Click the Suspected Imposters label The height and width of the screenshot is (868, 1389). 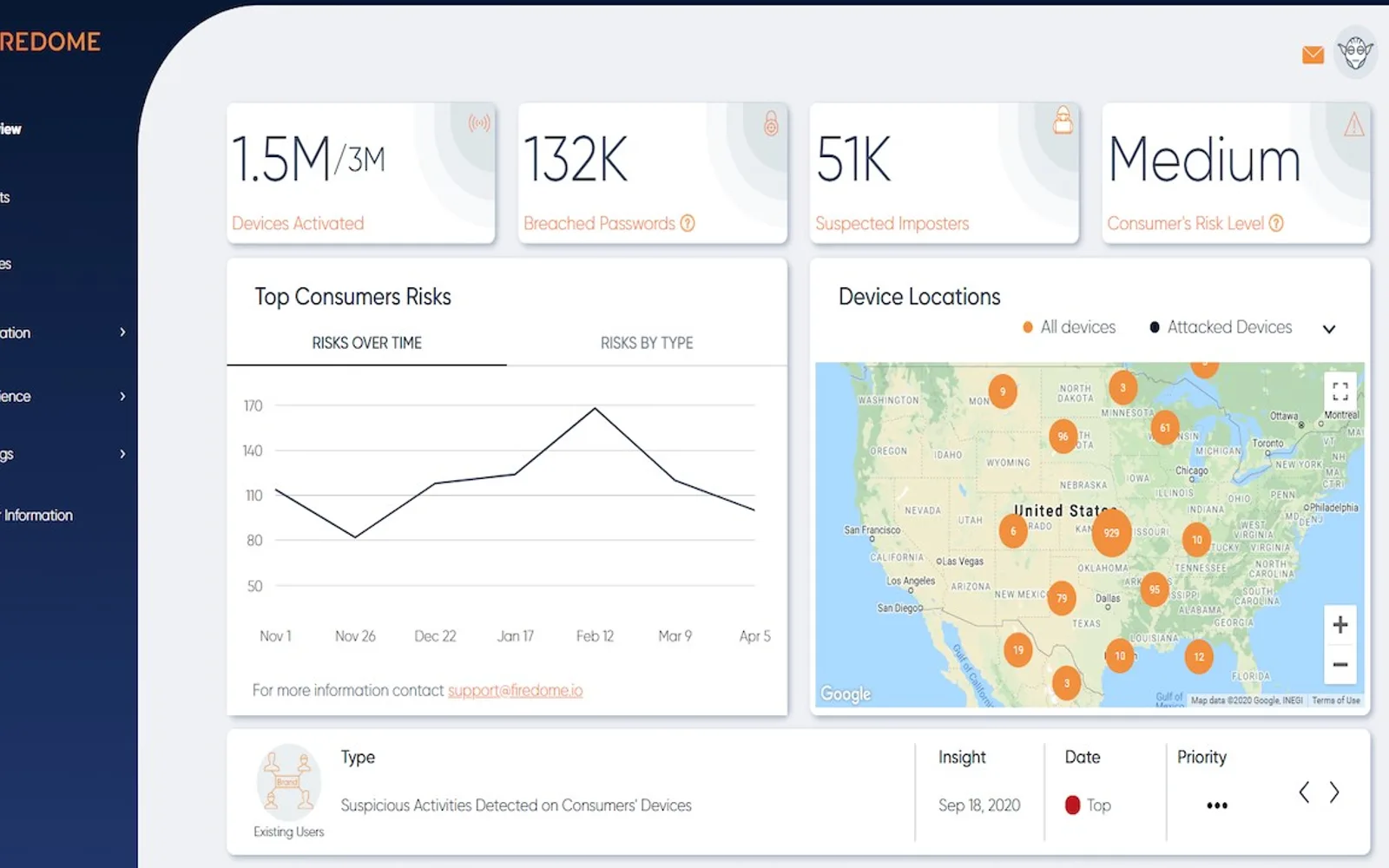892,223
